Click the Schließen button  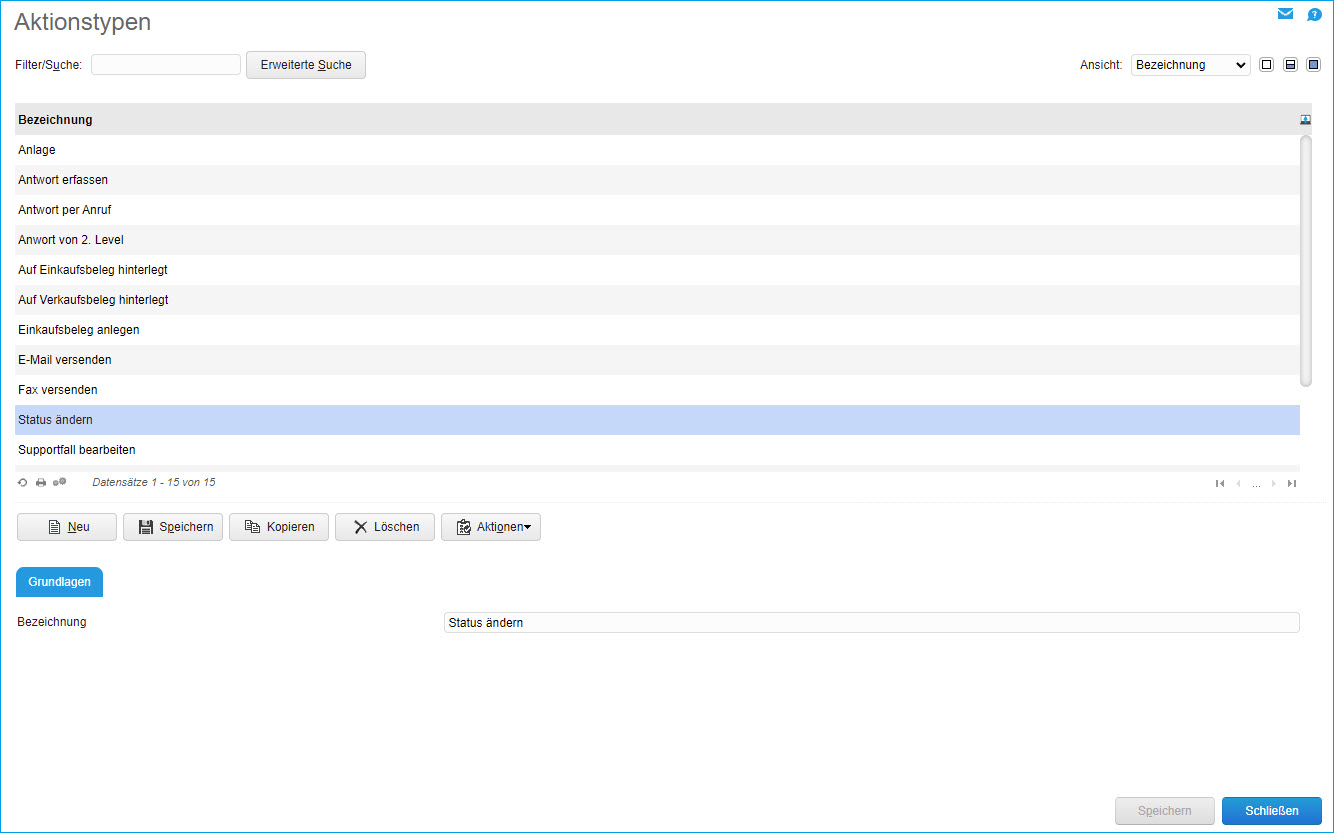click(1272, 811)
